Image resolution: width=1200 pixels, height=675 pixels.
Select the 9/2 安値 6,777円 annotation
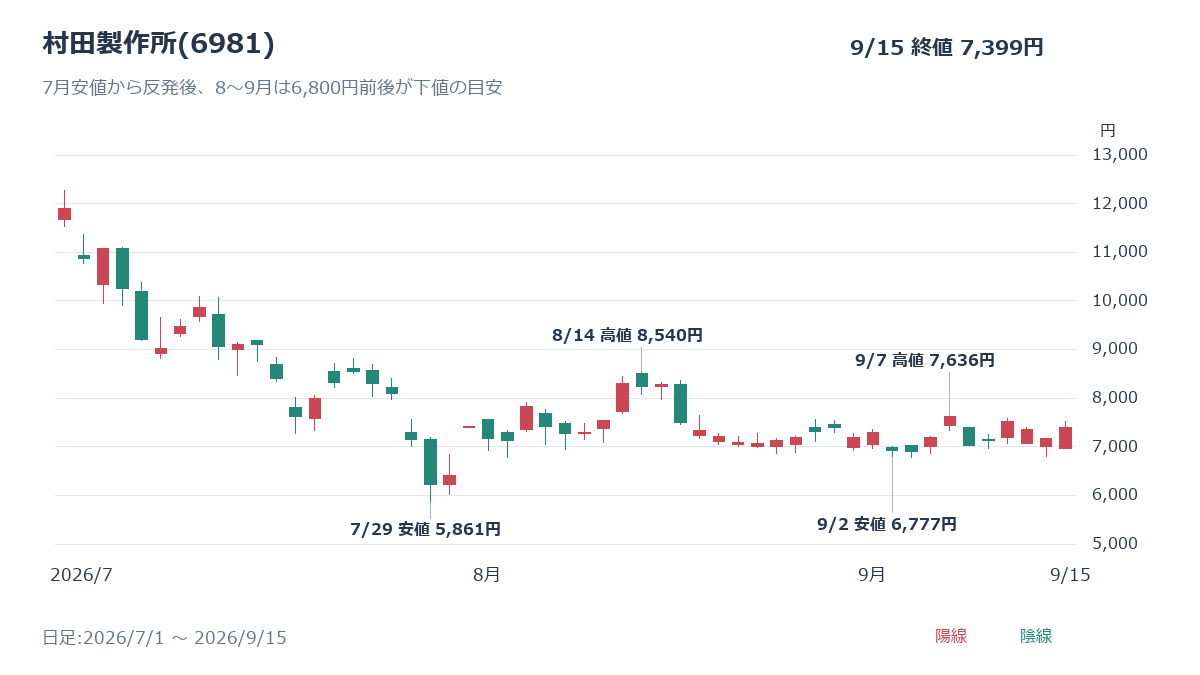coord(887,524)
